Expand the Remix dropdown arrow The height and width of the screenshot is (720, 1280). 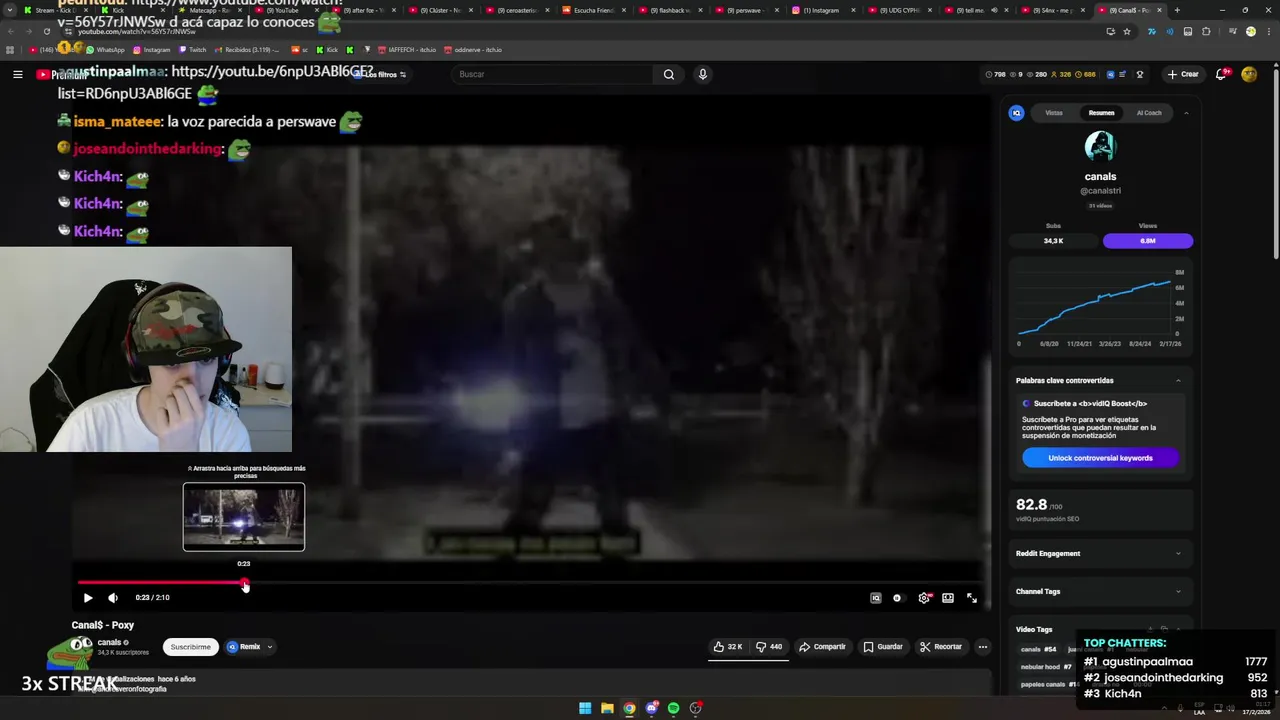pyautogui.click(x=270, y=647)
